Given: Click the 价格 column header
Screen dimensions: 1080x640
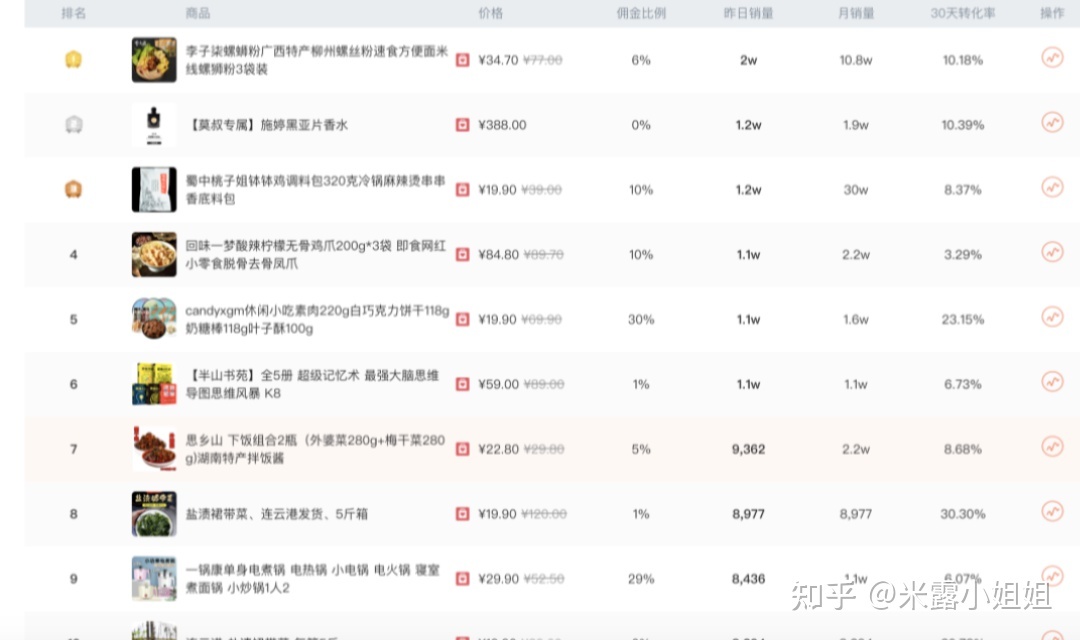Looking at the screenshot, I should (490, 13).
